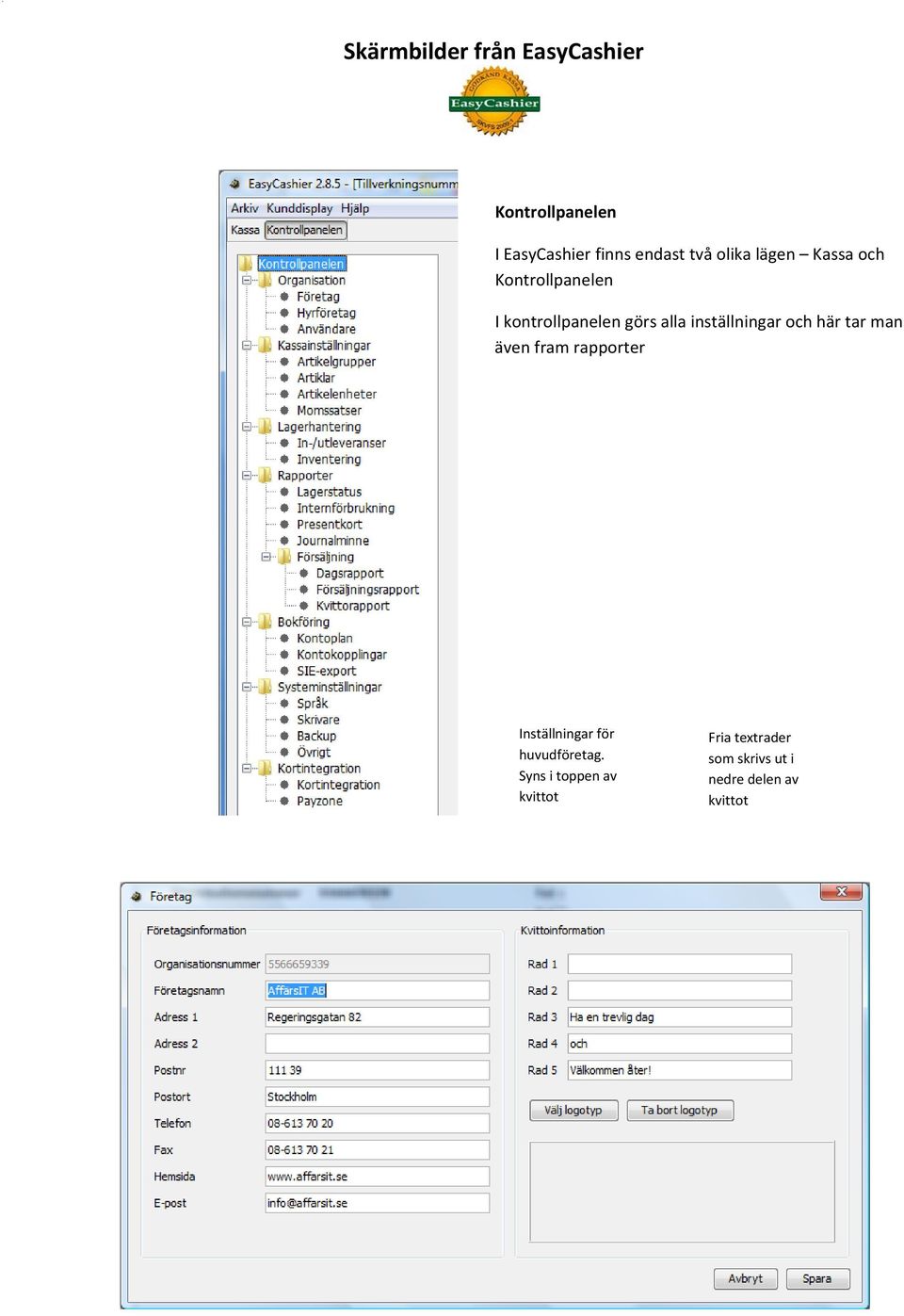Collapse the Rapporter tree node
The width and height of the screenshot is (904, 1316).
tap(247, 476)
